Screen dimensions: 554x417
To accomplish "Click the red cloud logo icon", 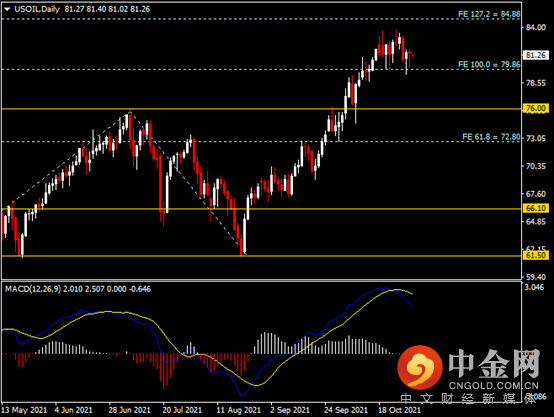I will [419, 367].
